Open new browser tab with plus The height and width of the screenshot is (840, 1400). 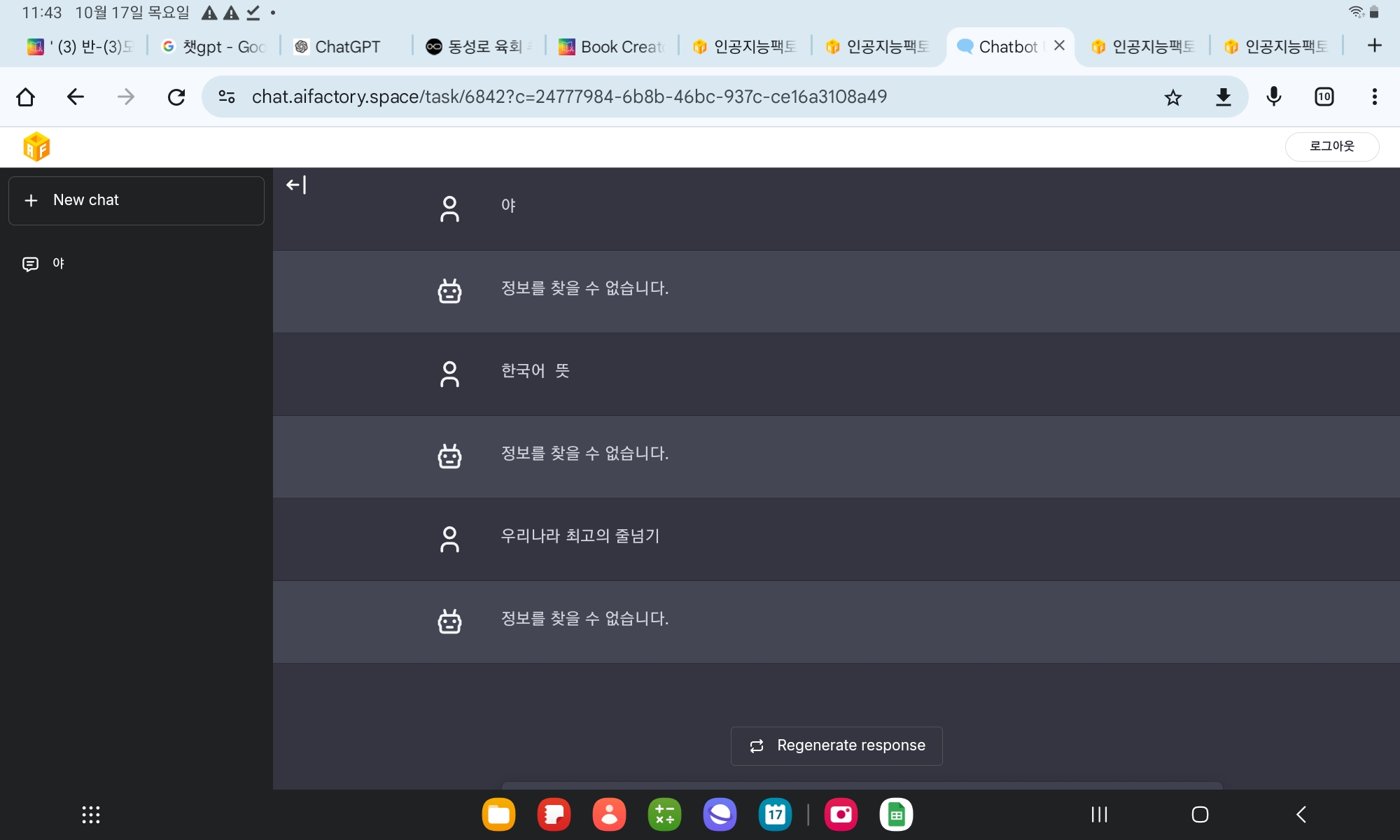(x=1374, y=46)
